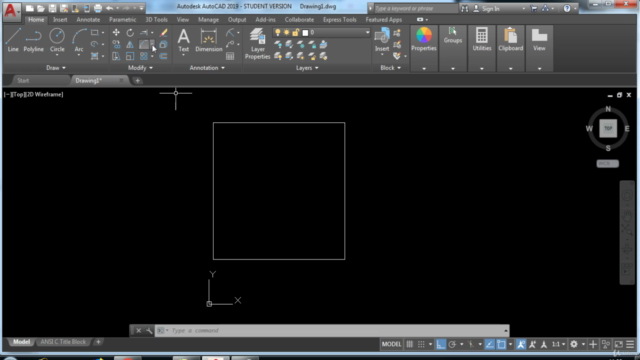Click the Text annotation tool
This screenshot has height=360, width=640.
[184, 40]
